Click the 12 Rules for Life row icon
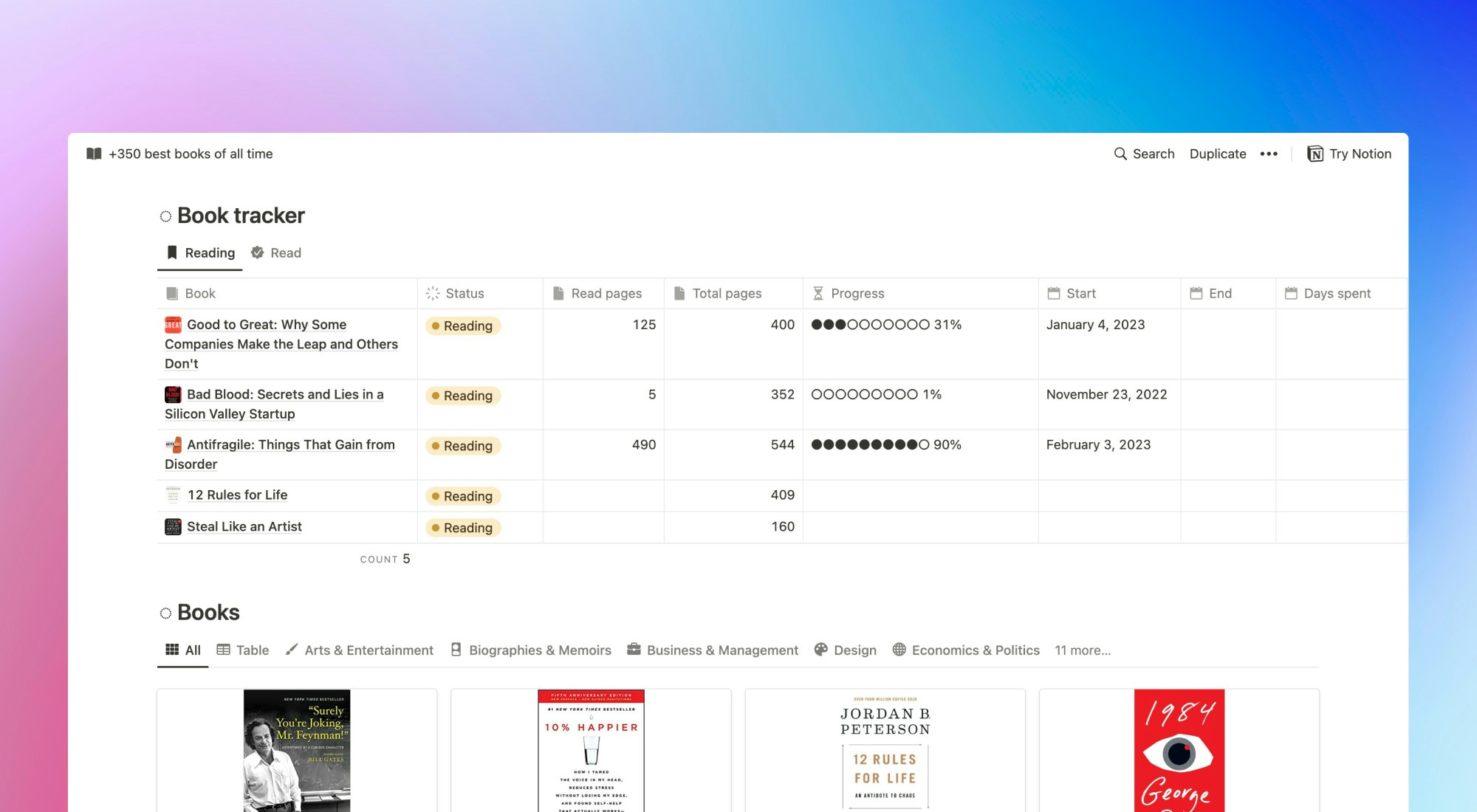 [x=173, y=495]
